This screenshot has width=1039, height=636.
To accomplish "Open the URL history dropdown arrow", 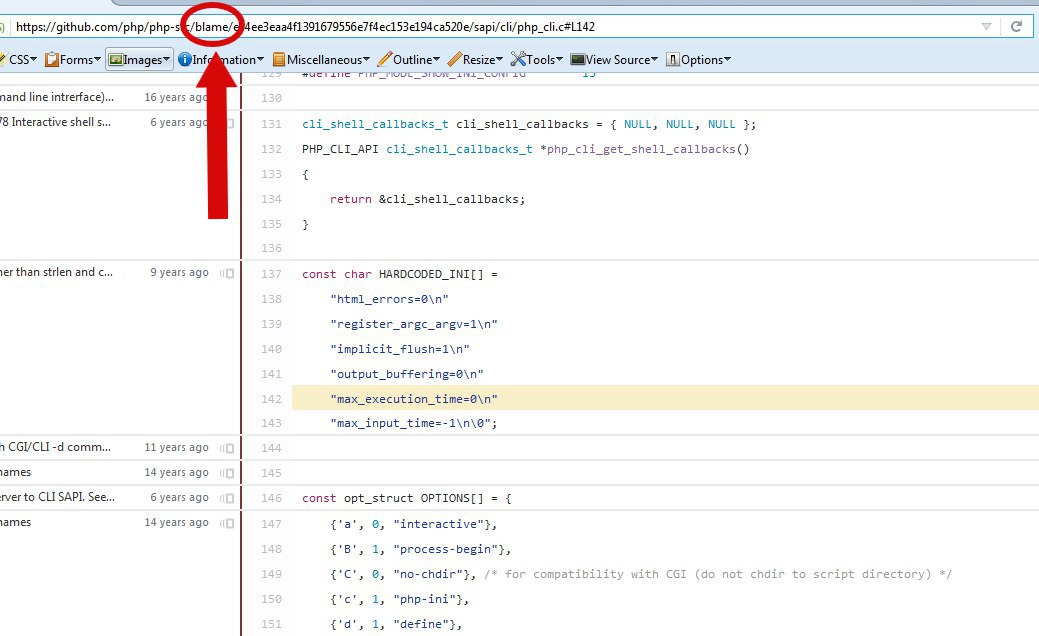I will 986,26.
